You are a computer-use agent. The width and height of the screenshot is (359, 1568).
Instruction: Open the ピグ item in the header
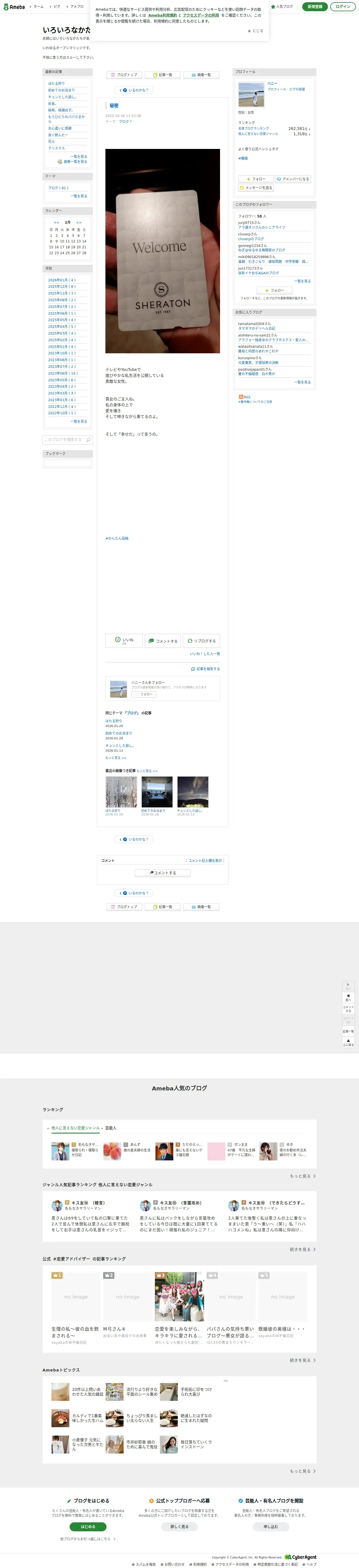point(55,7)
